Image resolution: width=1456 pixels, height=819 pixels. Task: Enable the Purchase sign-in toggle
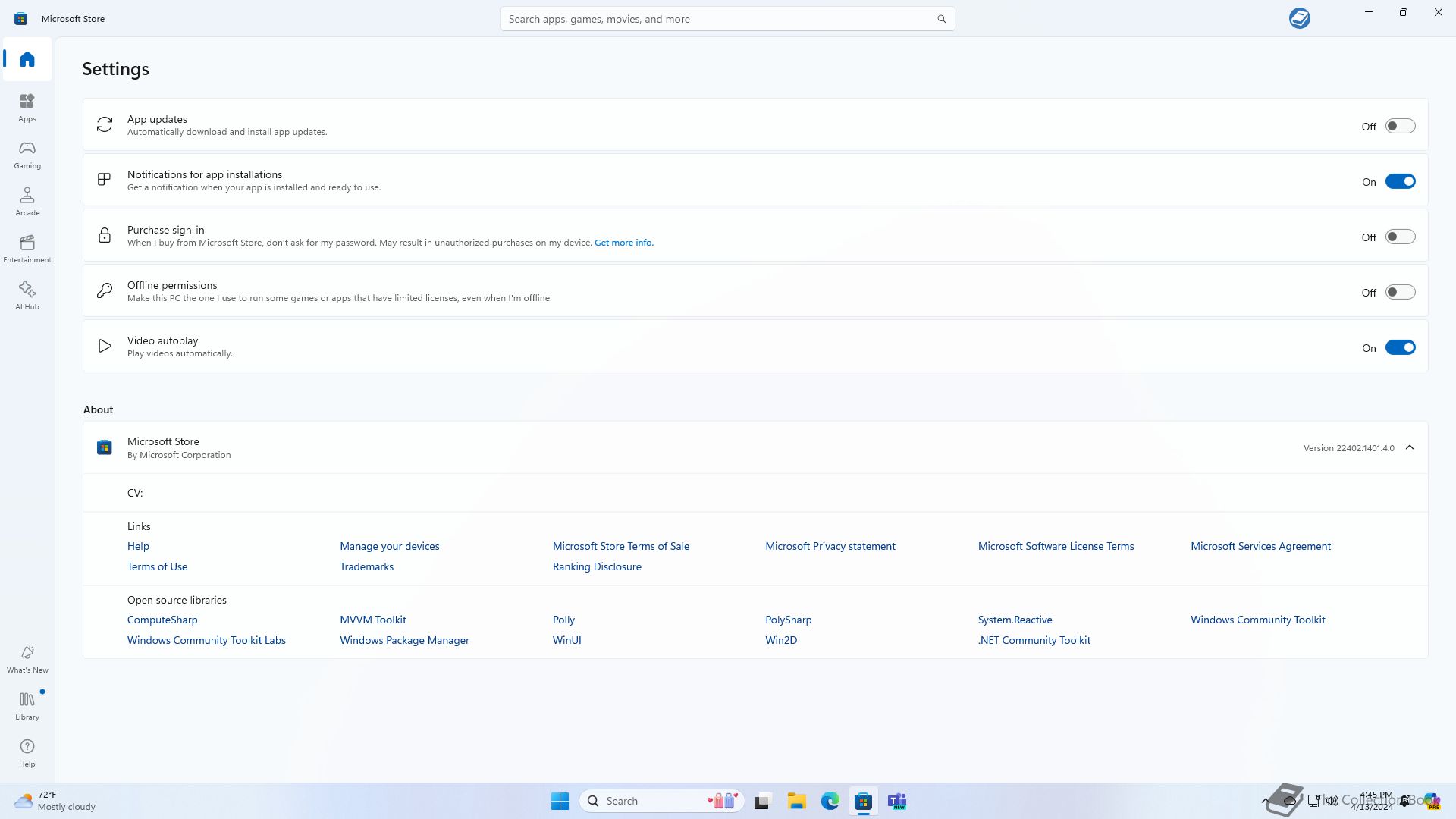[1401, 237]
